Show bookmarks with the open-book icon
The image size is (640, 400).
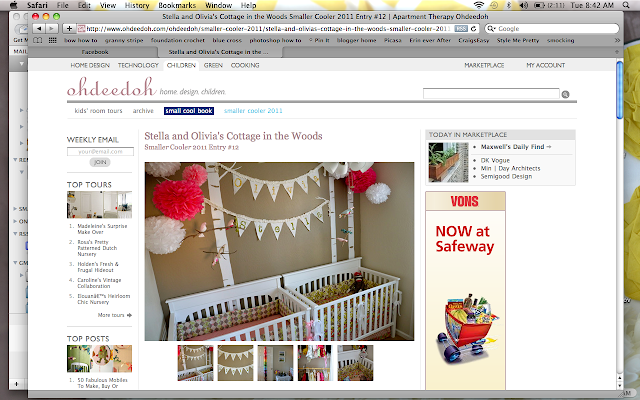(38, 40)
